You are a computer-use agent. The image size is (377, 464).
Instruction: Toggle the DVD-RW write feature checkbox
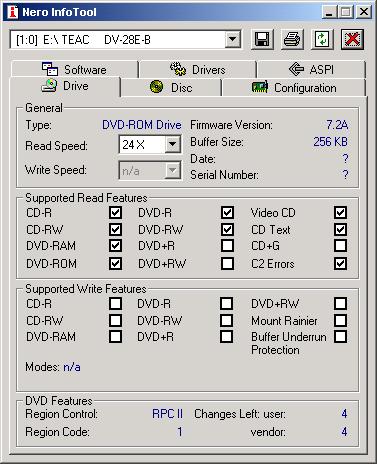(x=227, y=320)
